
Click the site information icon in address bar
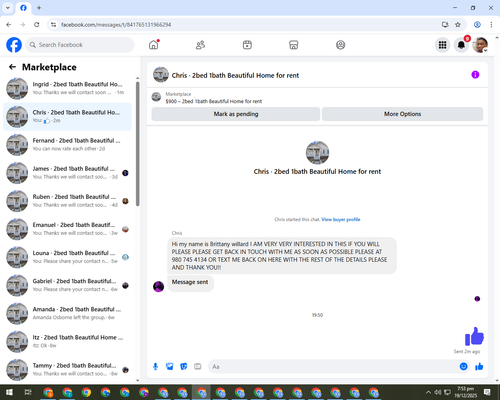pos(53,25)
